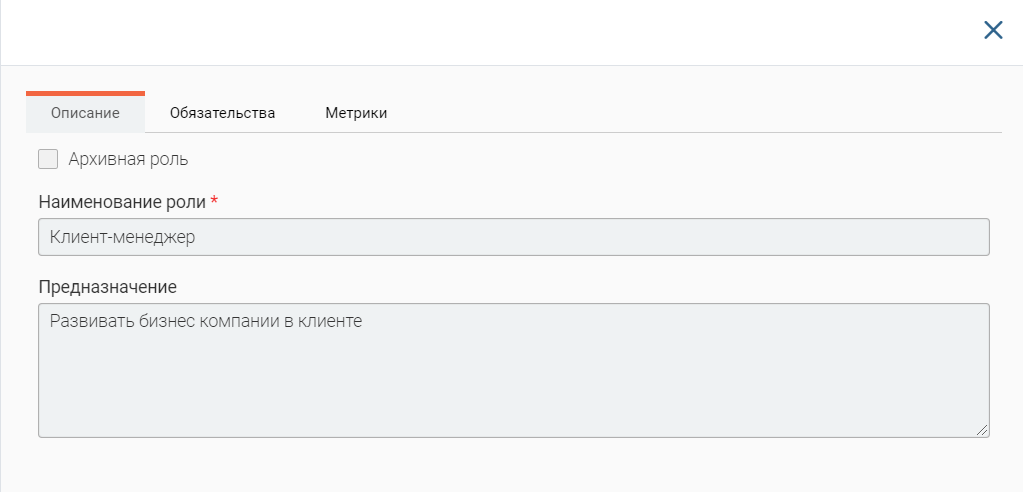Image resolution: width=1023 pixels, height=492 pixels.
Task: Place cursor on Развивать бизнес компании в клиенте text
Action: point(206,321)
